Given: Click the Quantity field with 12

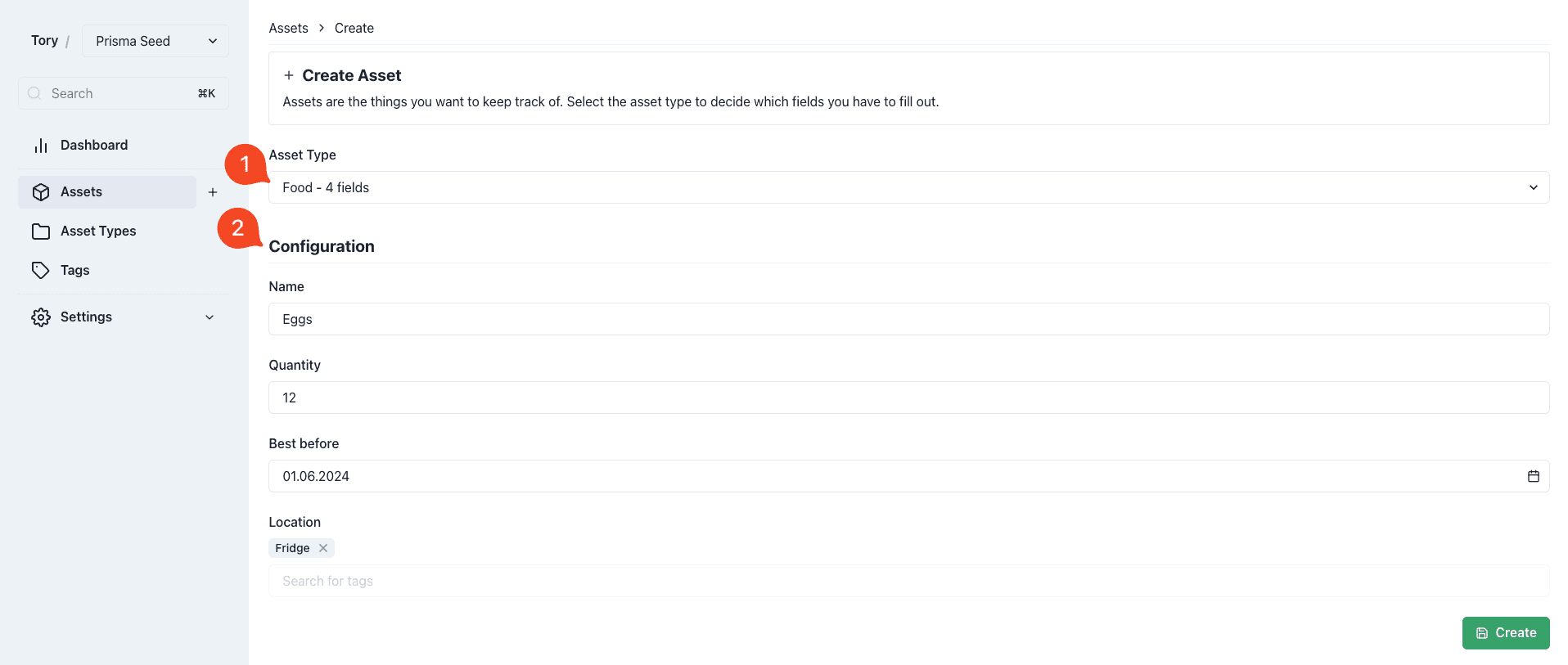Looking at the screenshot, I should [908, 398].
